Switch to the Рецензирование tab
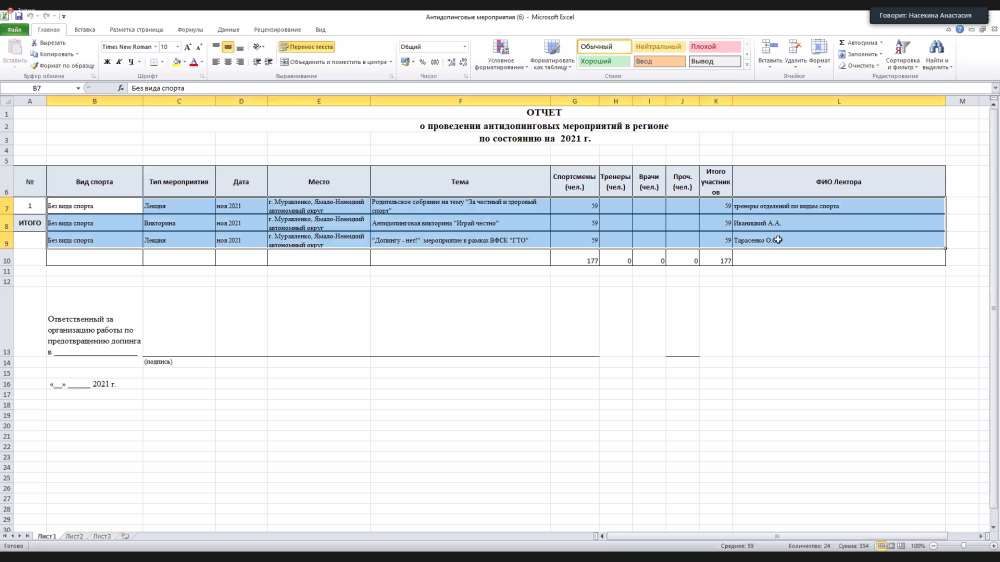 (x=277, y=29)
